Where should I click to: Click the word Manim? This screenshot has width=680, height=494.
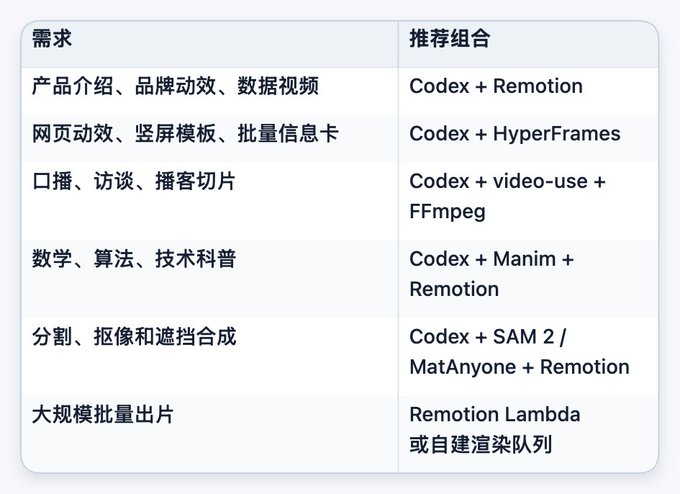click(x=524, y=259)
